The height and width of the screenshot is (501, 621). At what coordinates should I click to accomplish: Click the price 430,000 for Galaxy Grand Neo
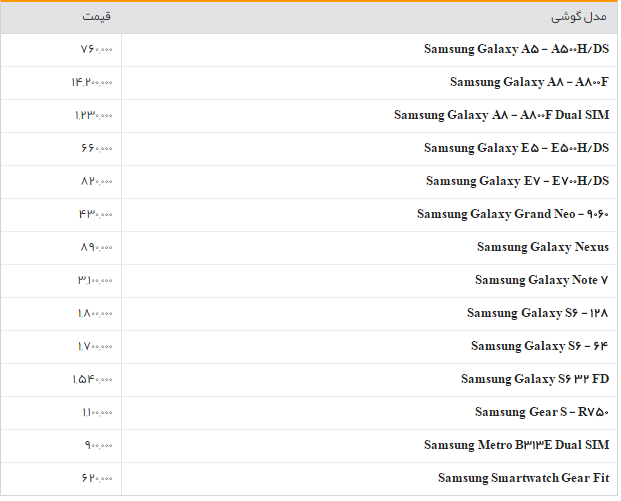point(95,214)
